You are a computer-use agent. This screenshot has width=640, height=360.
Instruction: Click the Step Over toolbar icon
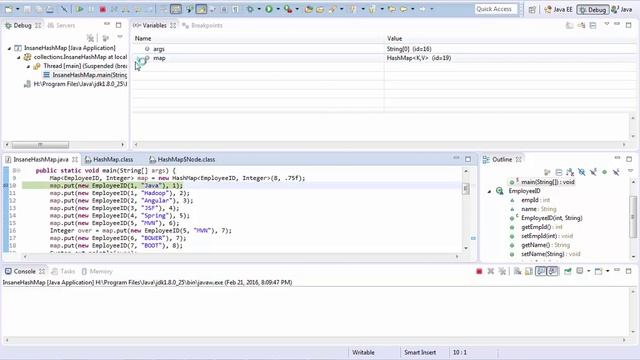point(138,9)
